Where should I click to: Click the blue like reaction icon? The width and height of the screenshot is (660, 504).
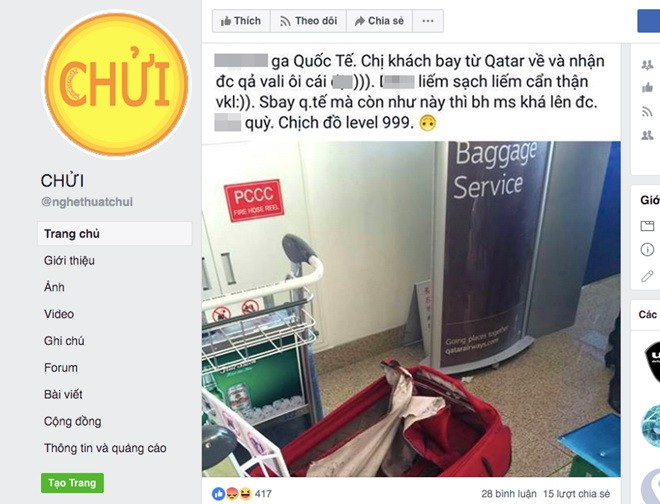click(x=218, y=493)
